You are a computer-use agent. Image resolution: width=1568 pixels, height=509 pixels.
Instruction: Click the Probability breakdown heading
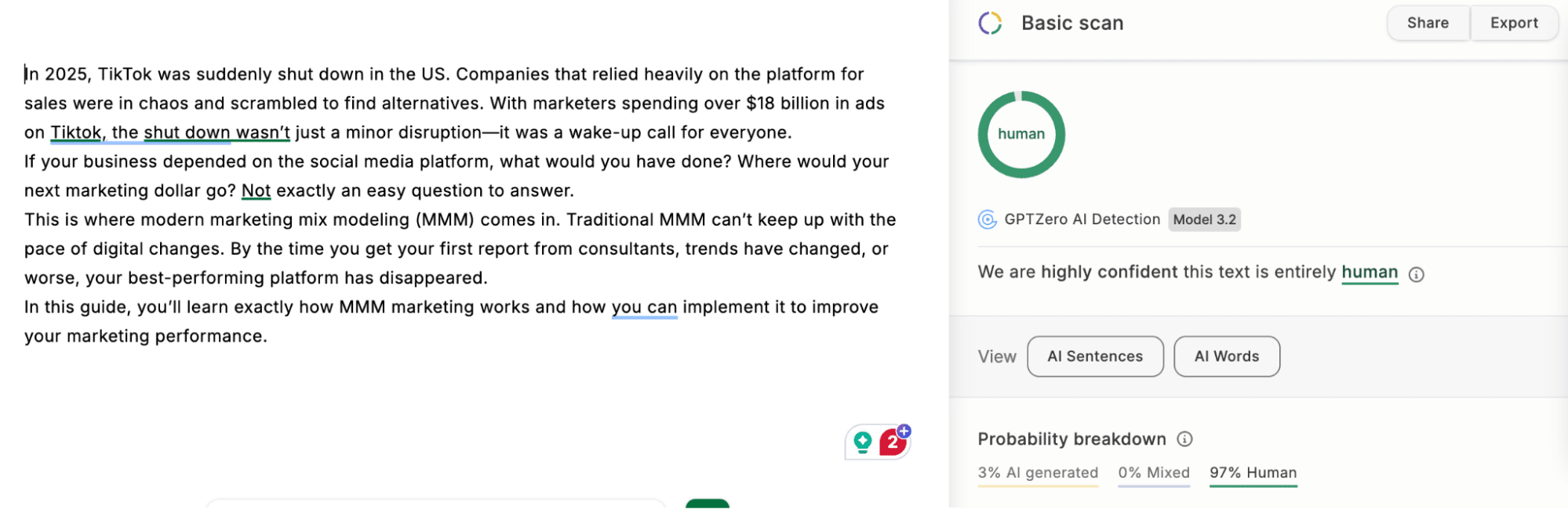[x=1071, y=439]
